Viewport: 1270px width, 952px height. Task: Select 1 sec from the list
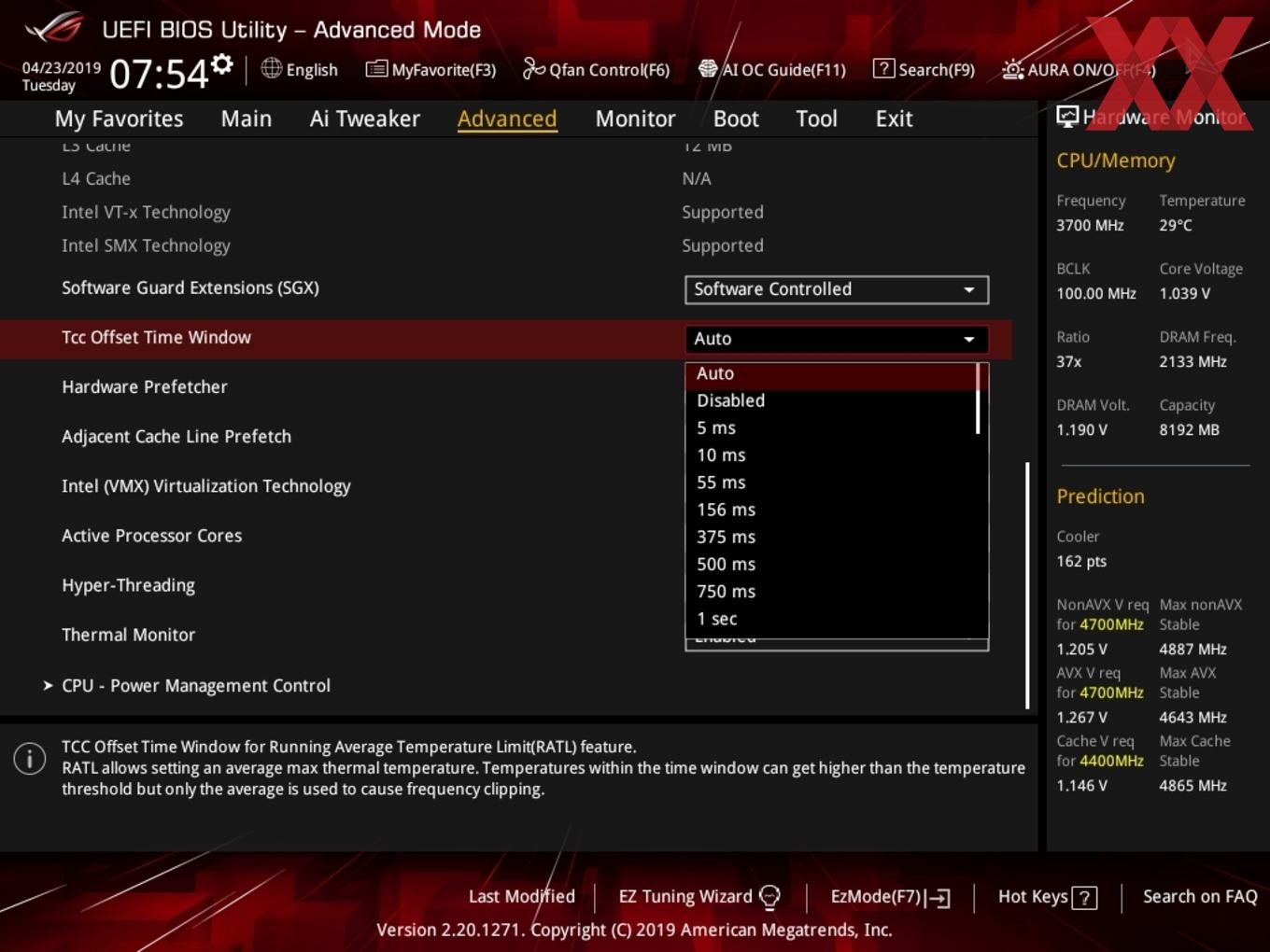[x=831, y=619]
